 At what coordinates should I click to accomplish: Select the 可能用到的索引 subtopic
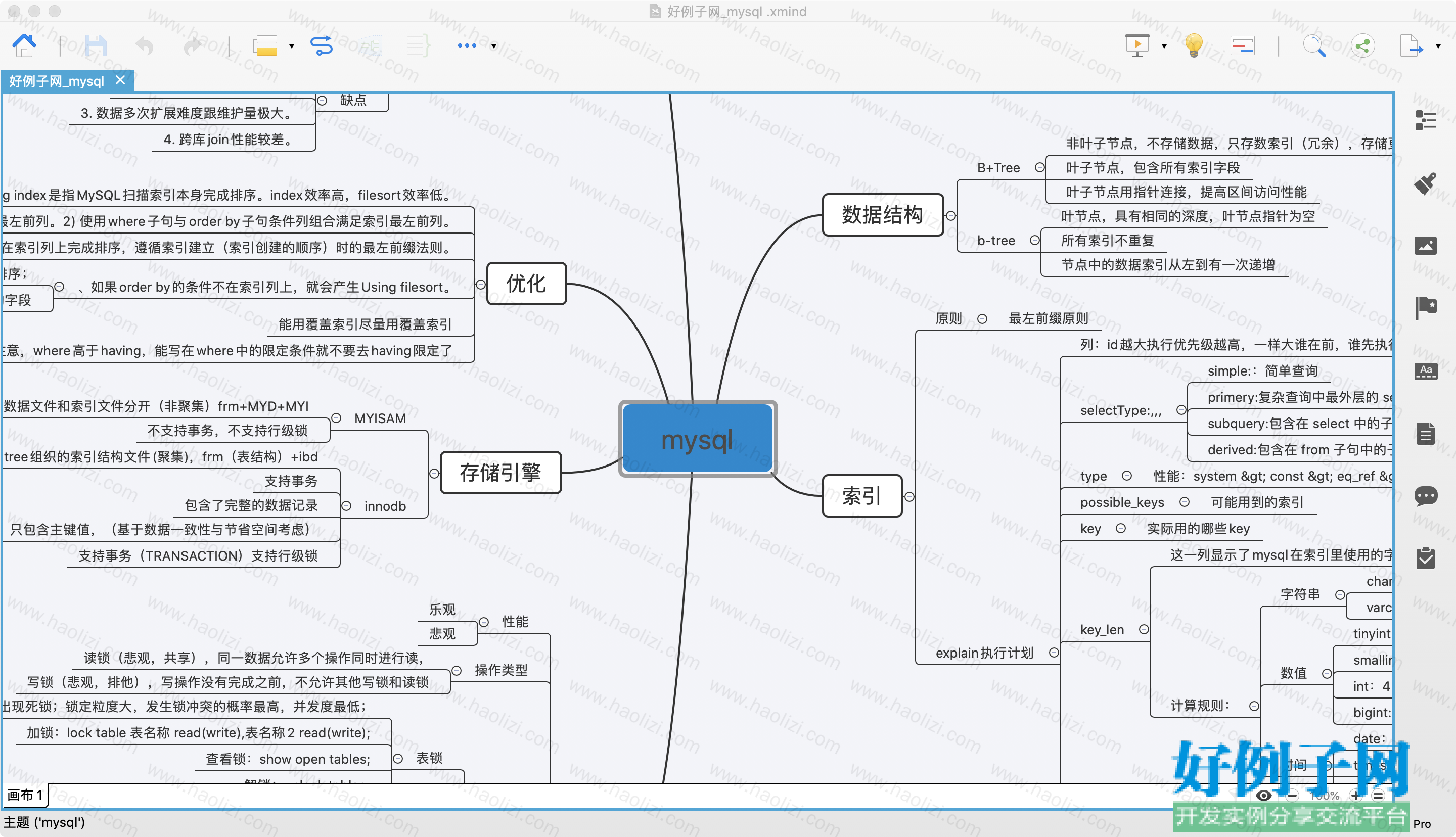point(1257,502)
